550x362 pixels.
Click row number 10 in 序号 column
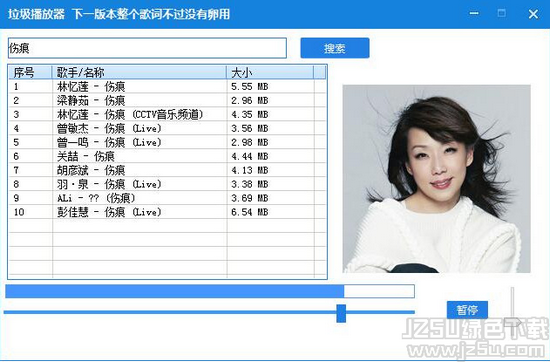pos(19,212)
